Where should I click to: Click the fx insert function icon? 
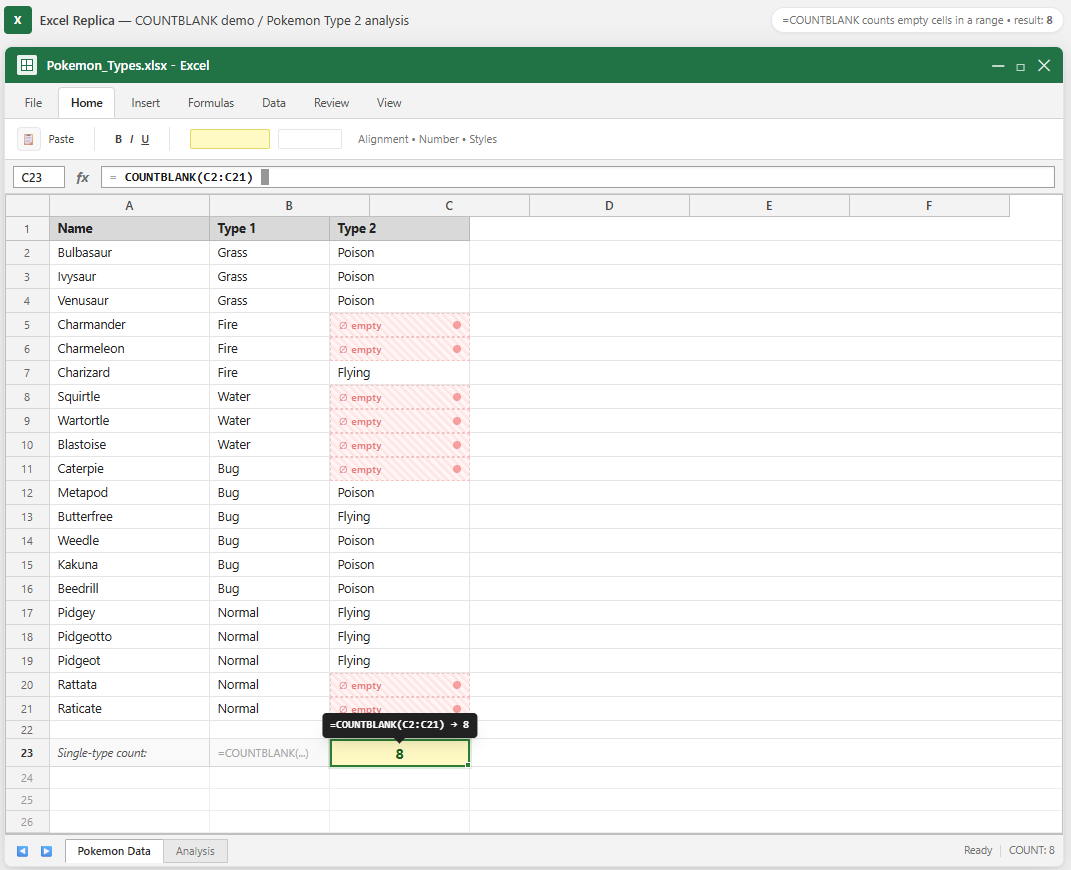click(83, 178)
